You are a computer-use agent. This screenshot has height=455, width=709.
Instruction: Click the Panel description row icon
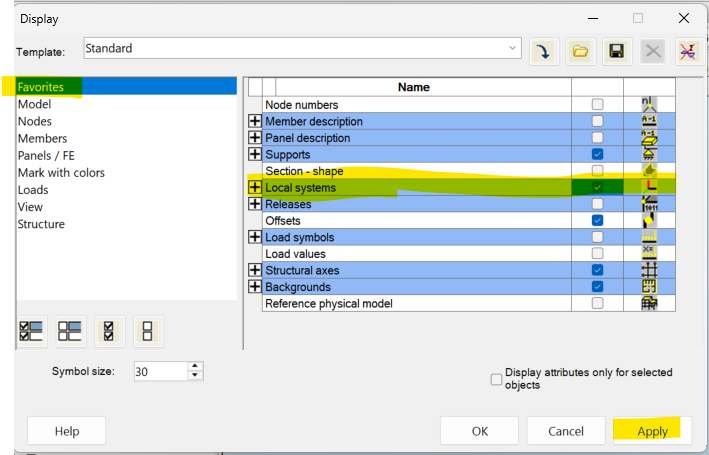coord(649,137)
